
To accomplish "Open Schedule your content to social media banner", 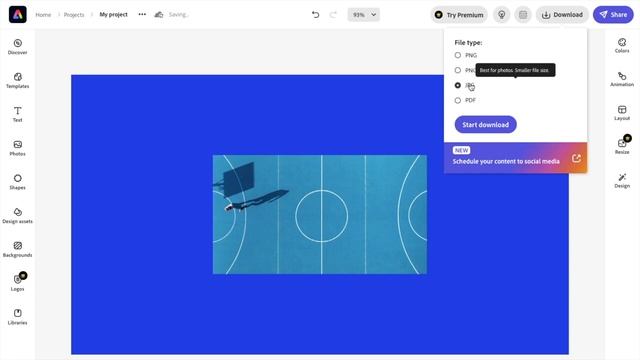I will point(516,158).
